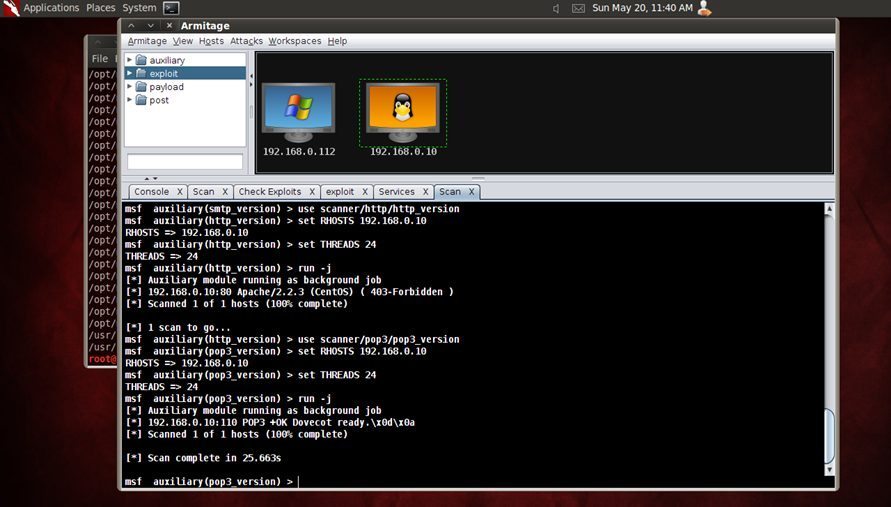891x507 pixels.
Task: Collapse the module panel with left arrow
Action: 251,76
